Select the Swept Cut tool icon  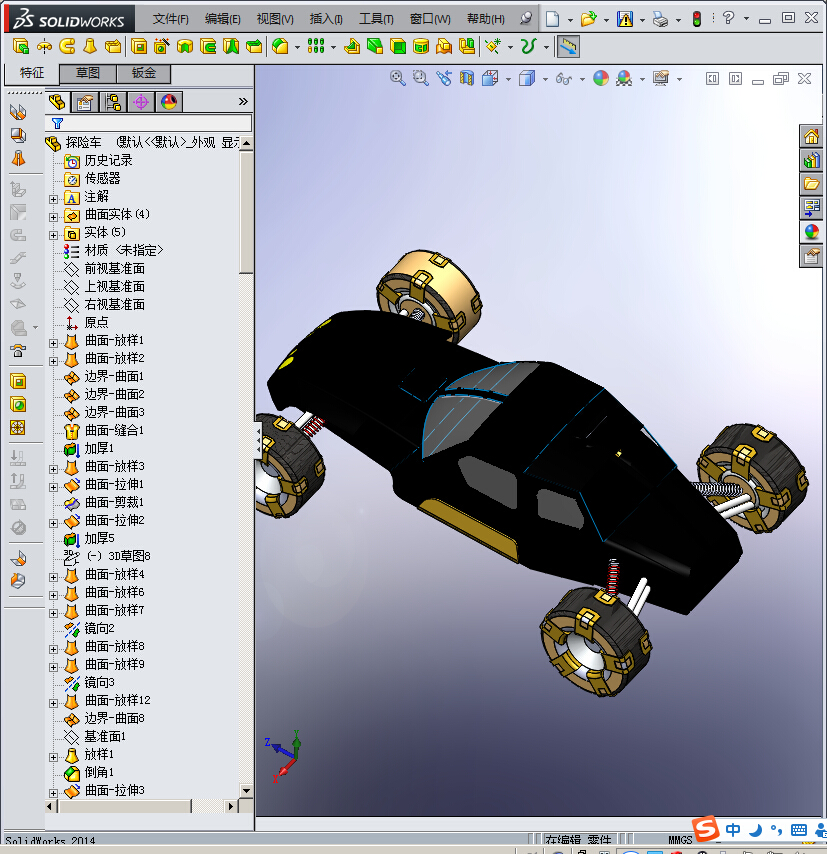pos(208,47)
